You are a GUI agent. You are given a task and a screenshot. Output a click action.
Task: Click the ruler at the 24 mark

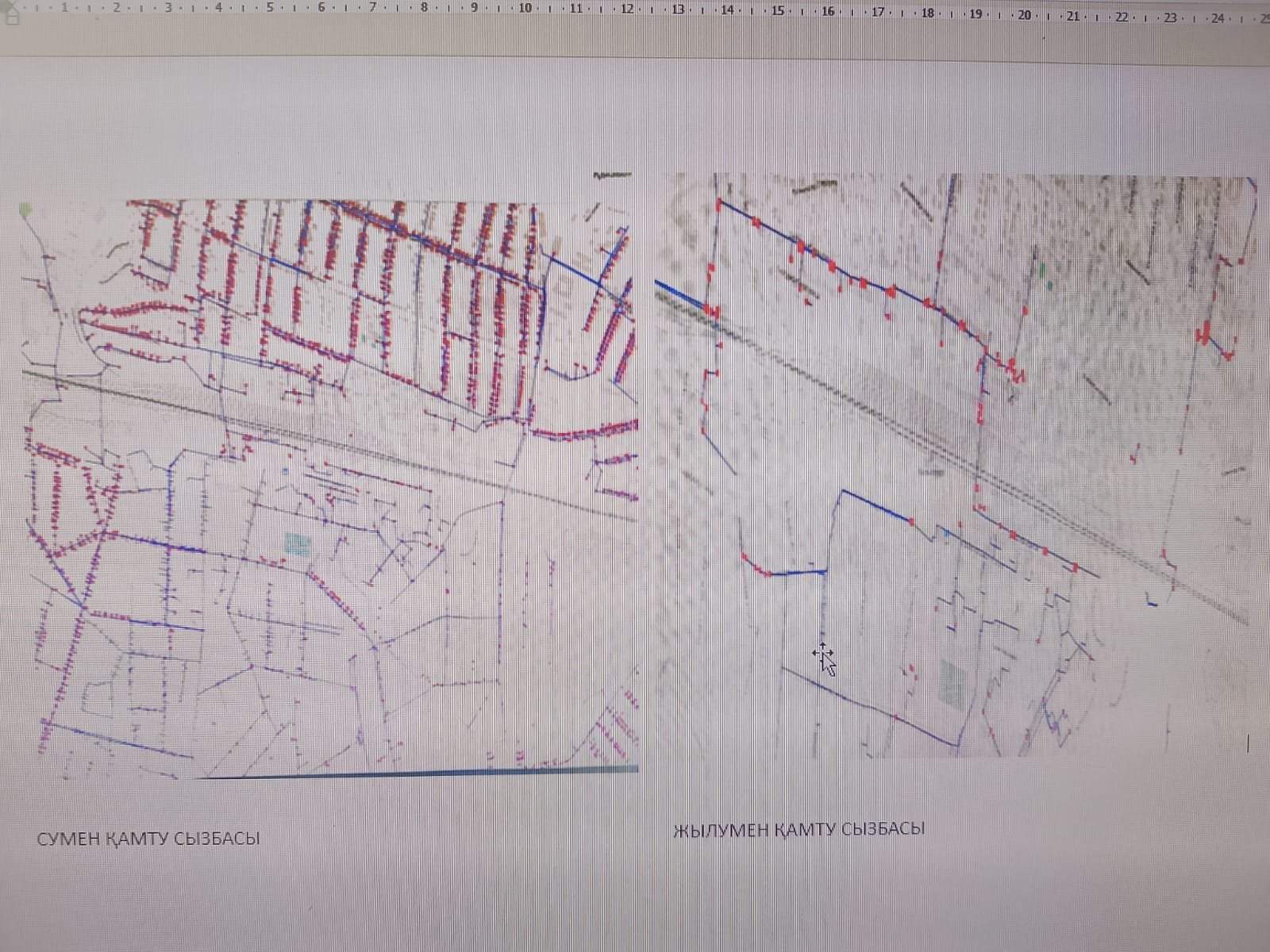click(1218, 17)
